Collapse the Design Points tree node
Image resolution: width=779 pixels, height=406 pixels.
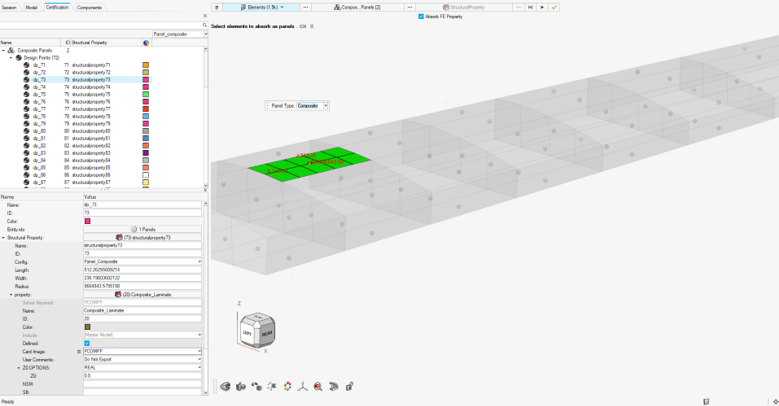click(11, 58)
